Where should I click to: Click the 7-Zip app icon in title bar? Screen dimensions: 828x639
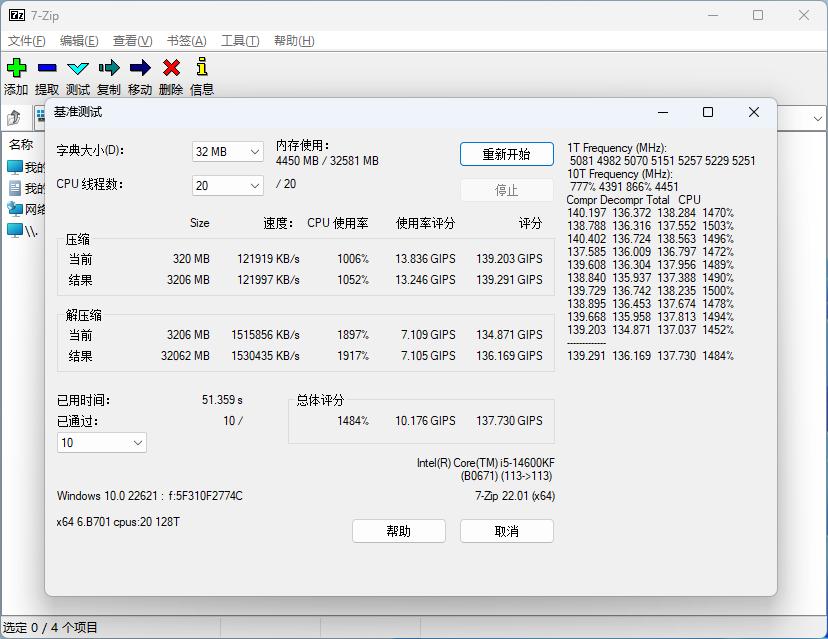click(x=17, y=15)
